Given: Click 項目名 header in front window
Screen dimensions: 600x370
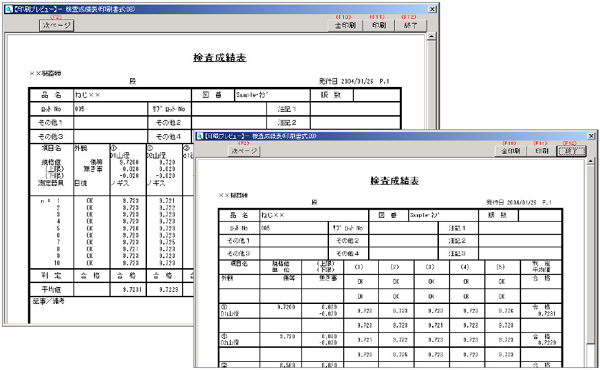Looking at the screenshot, I should click(x=239, y=264).
